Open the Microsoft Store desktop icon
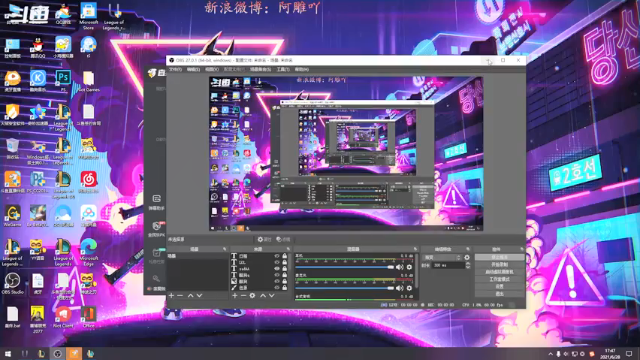 89,16
